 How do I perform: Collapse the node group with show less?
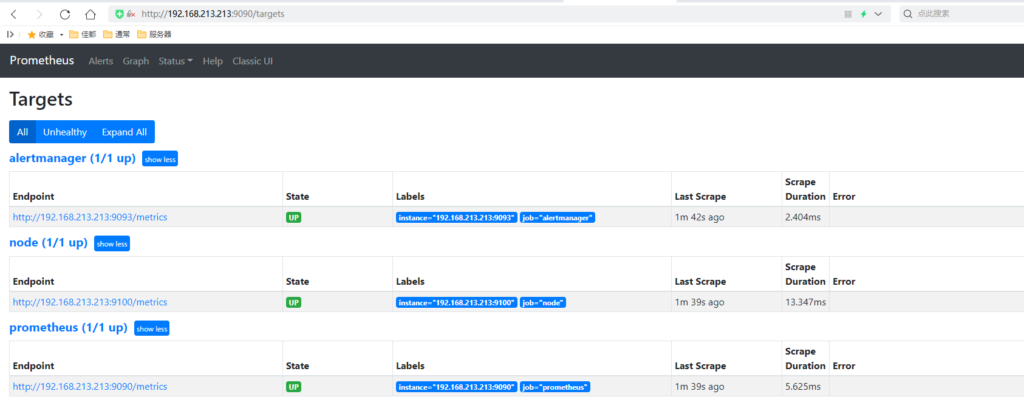pos(111,243)
